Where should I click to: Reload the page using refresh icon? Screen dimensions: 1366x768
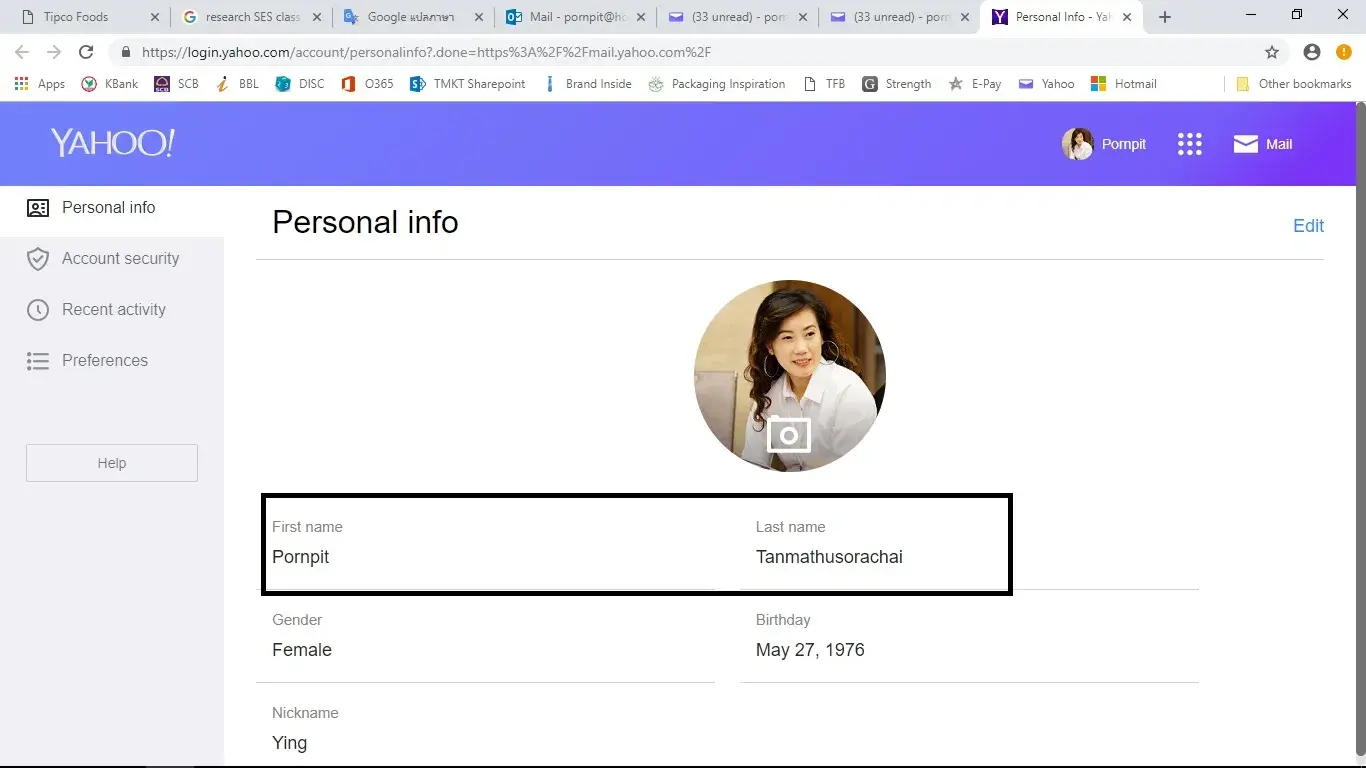click(x=86, y=52)
